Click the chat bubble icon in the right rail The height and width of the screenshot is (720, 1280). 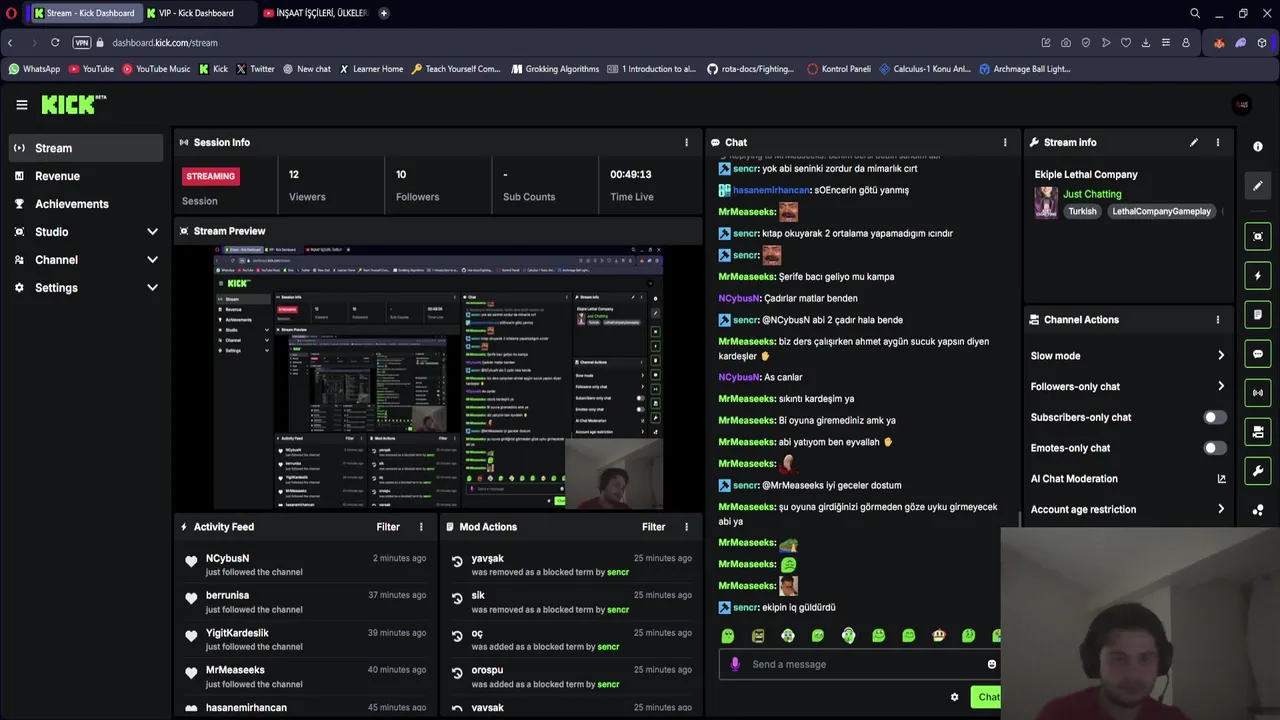point(1258,354)
